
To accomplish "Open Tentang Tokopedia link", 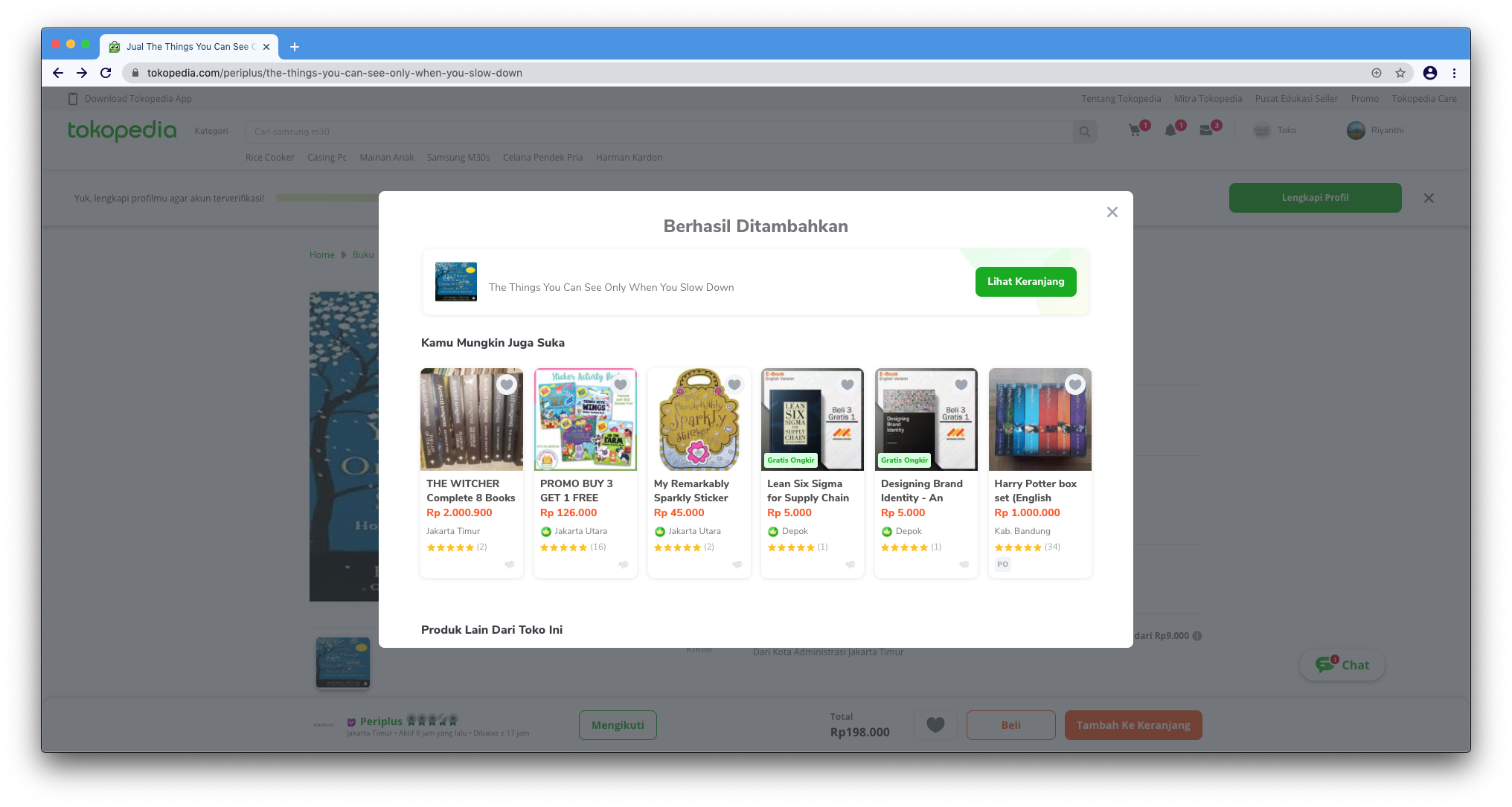I will (1121, 99).
